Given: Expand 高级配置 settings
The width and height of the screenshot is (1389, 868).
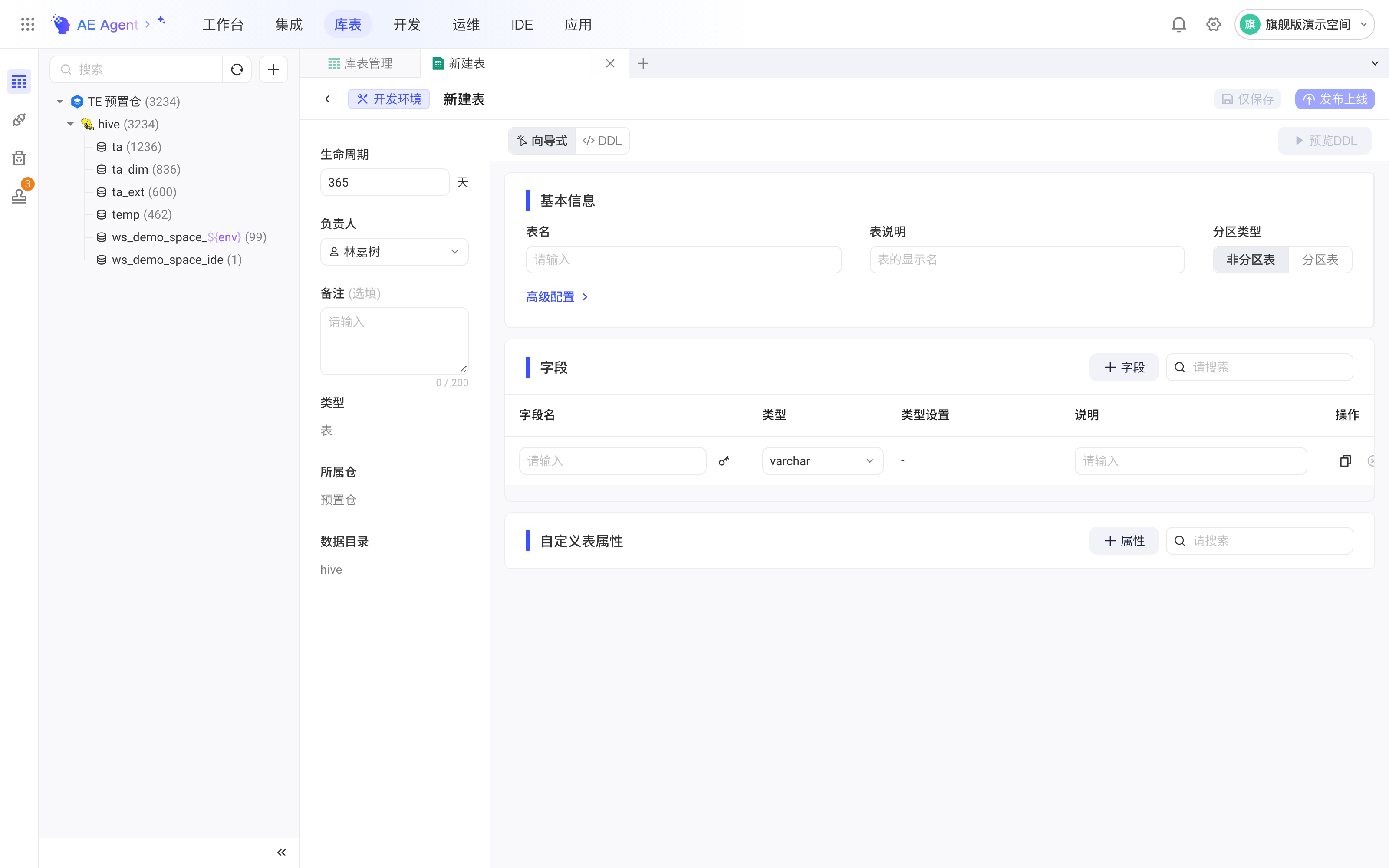Looking at the screenshot, I should pyautogui.click(x=557, y=297).
